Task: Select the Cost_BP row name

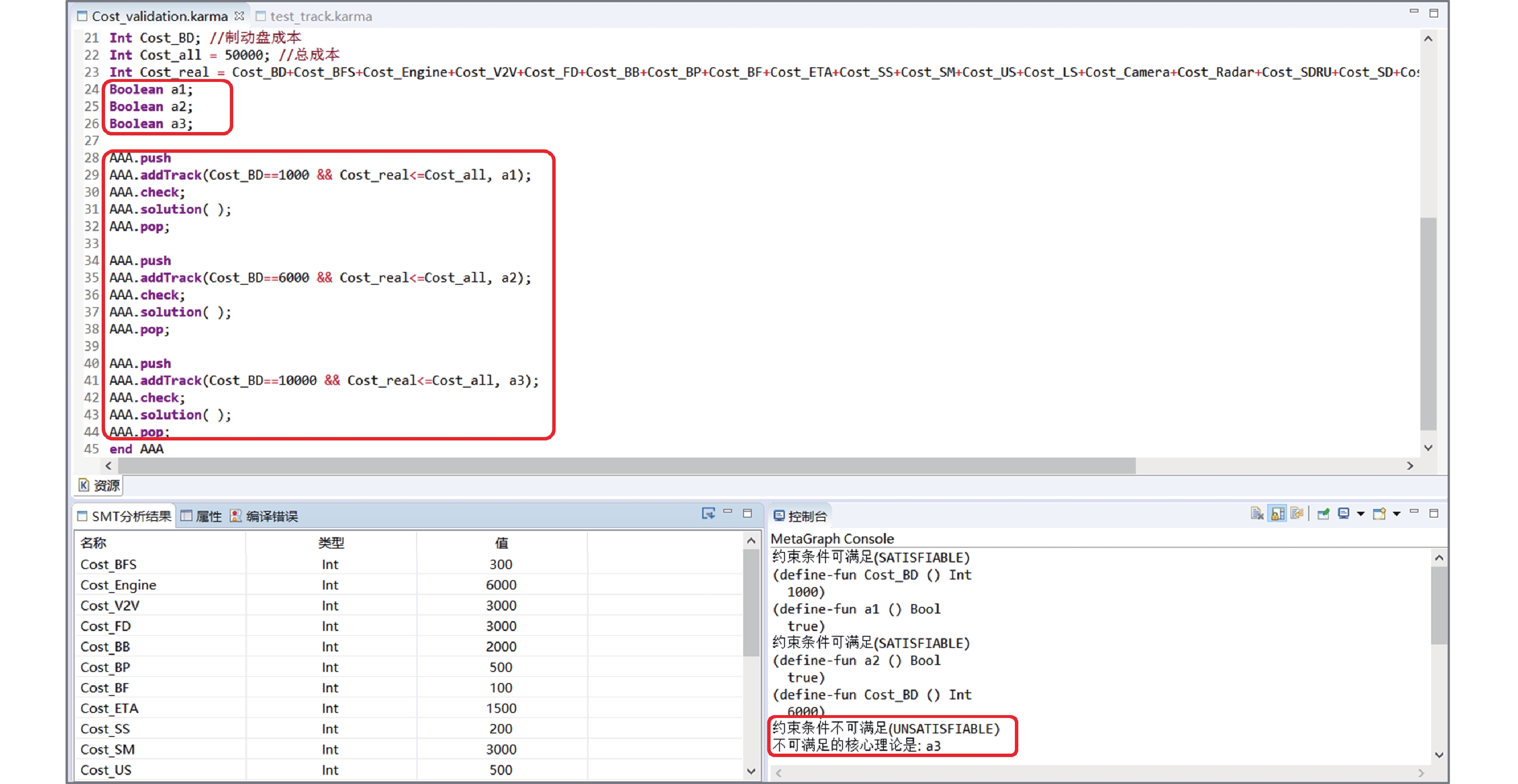Action: pos(105,667)
